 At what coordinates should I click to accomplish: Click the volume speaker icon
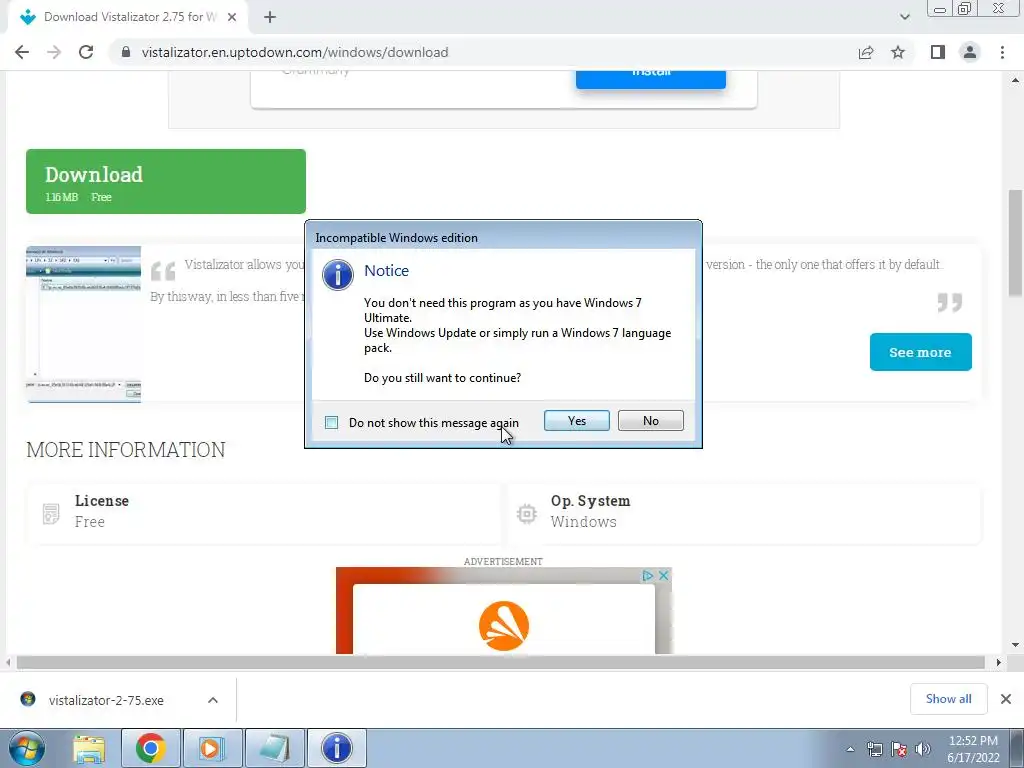click(923, 749)
